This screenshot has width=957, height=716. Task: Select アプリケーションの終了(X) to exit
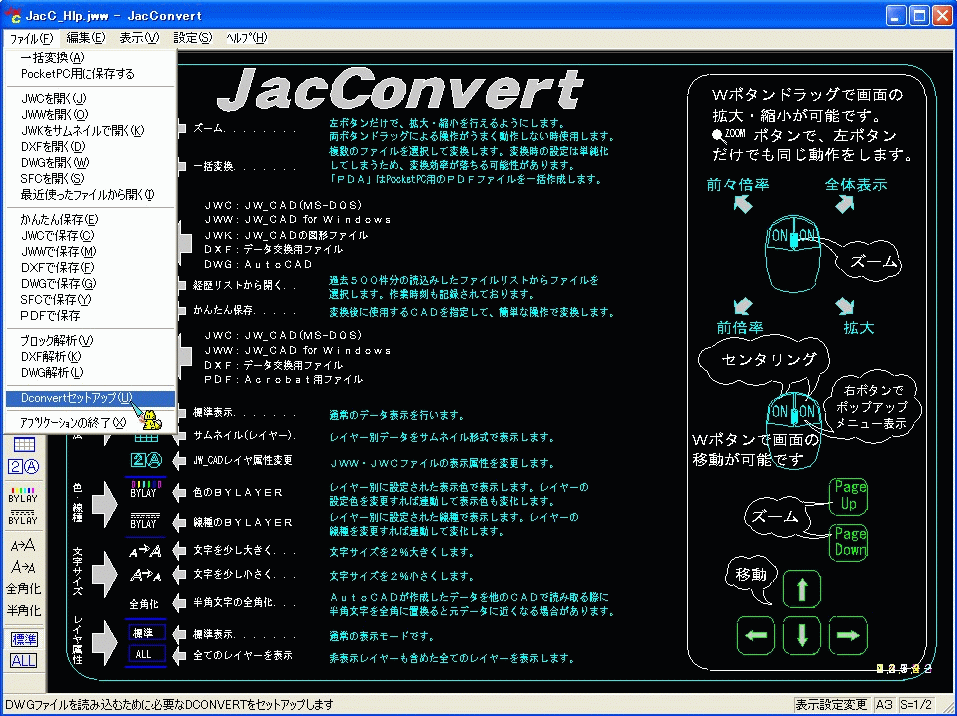point(90,422)
